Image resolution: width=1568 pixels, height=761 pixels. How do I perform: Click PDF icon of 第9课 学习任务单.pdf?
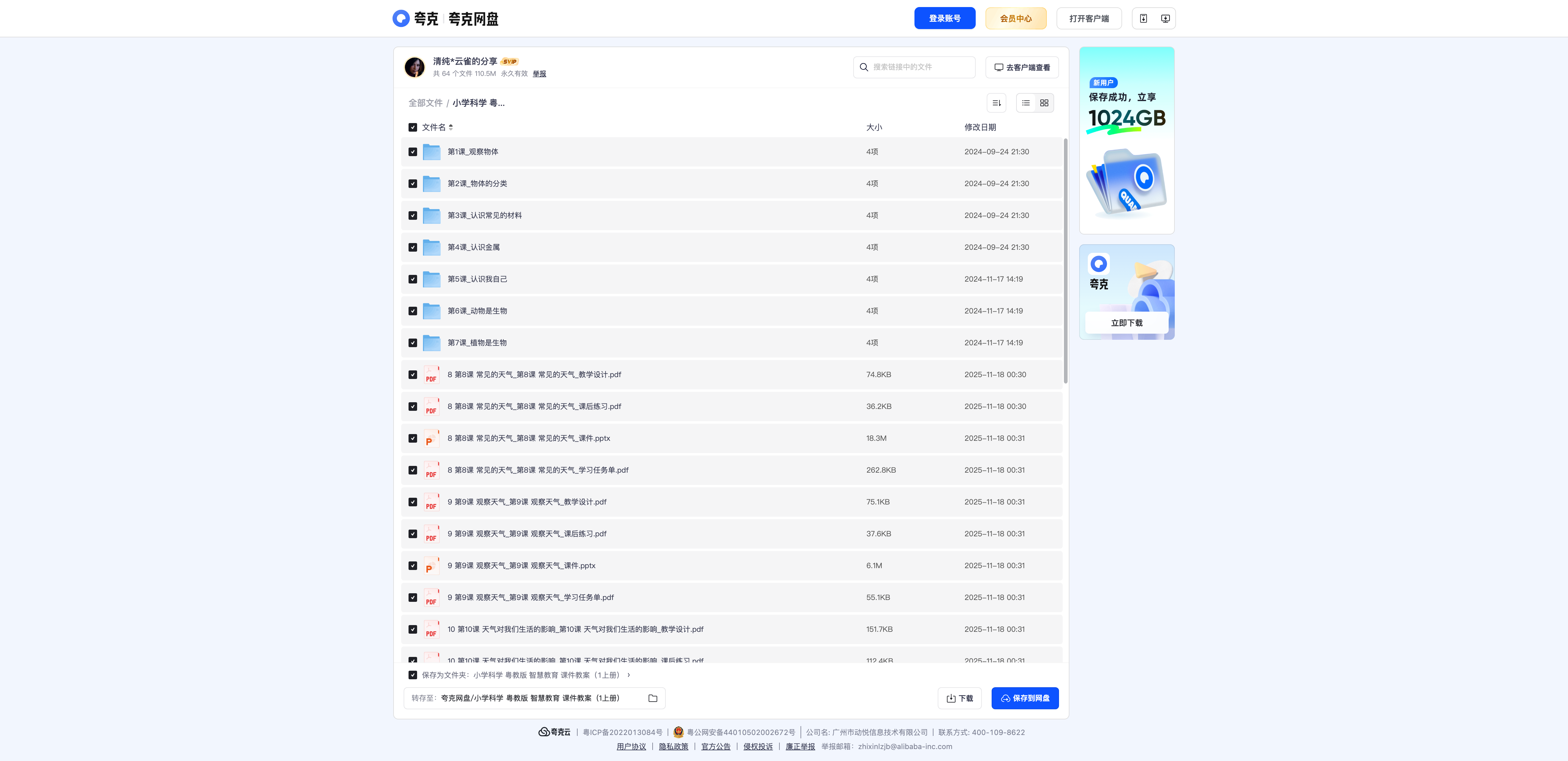tap(432, 597)
